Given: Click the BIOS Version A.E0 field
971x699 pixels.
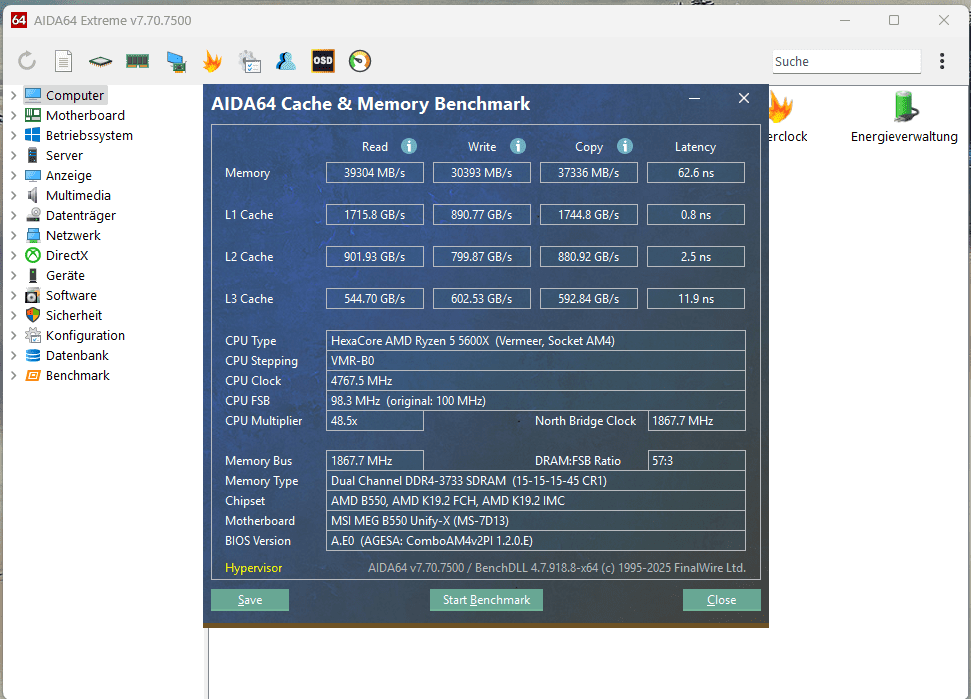Looking at the screenshot, I should tap(536, 541).
